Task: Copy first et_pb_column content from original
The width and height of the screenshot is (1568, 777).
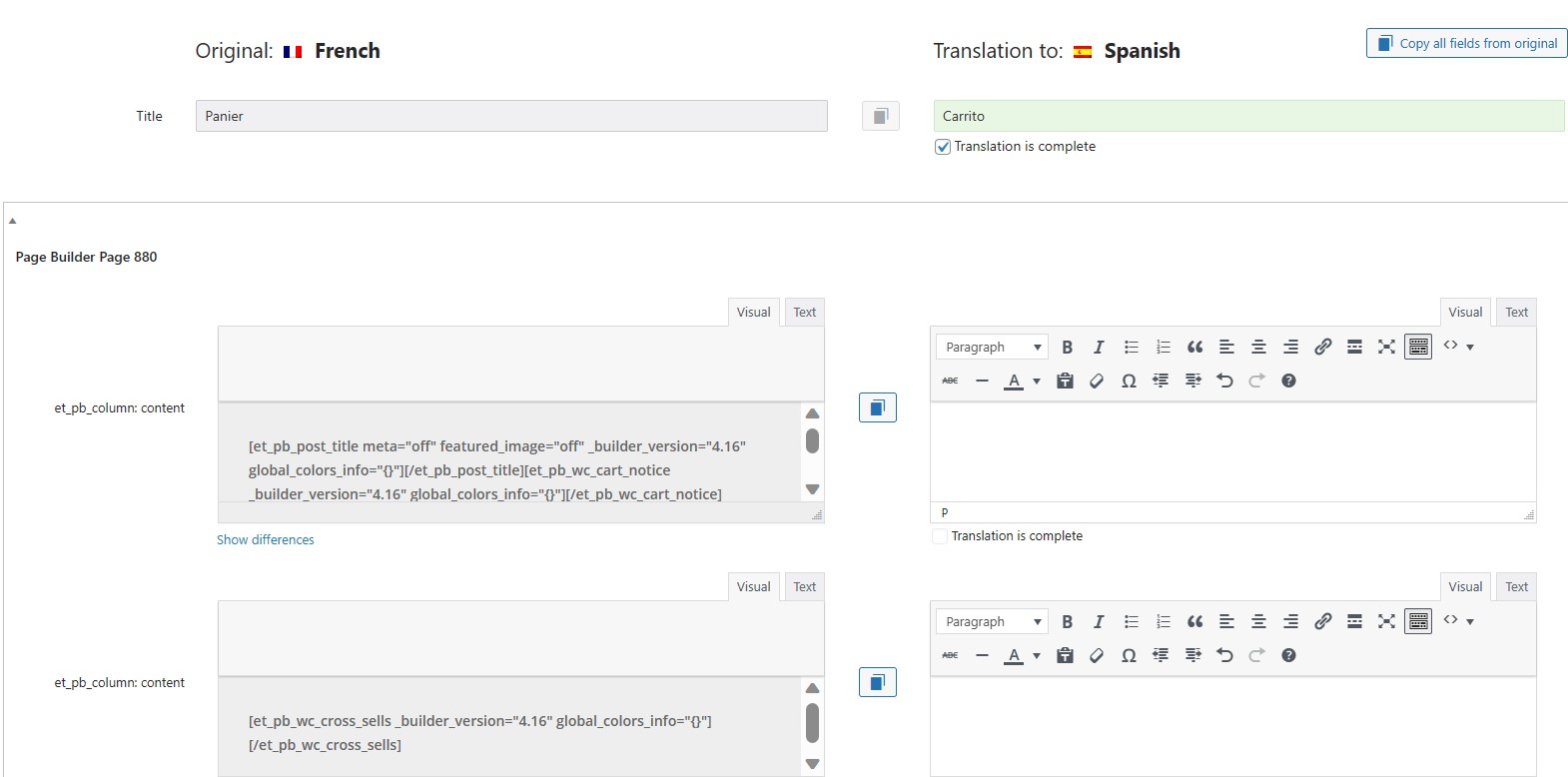Action: click(878, 407)
